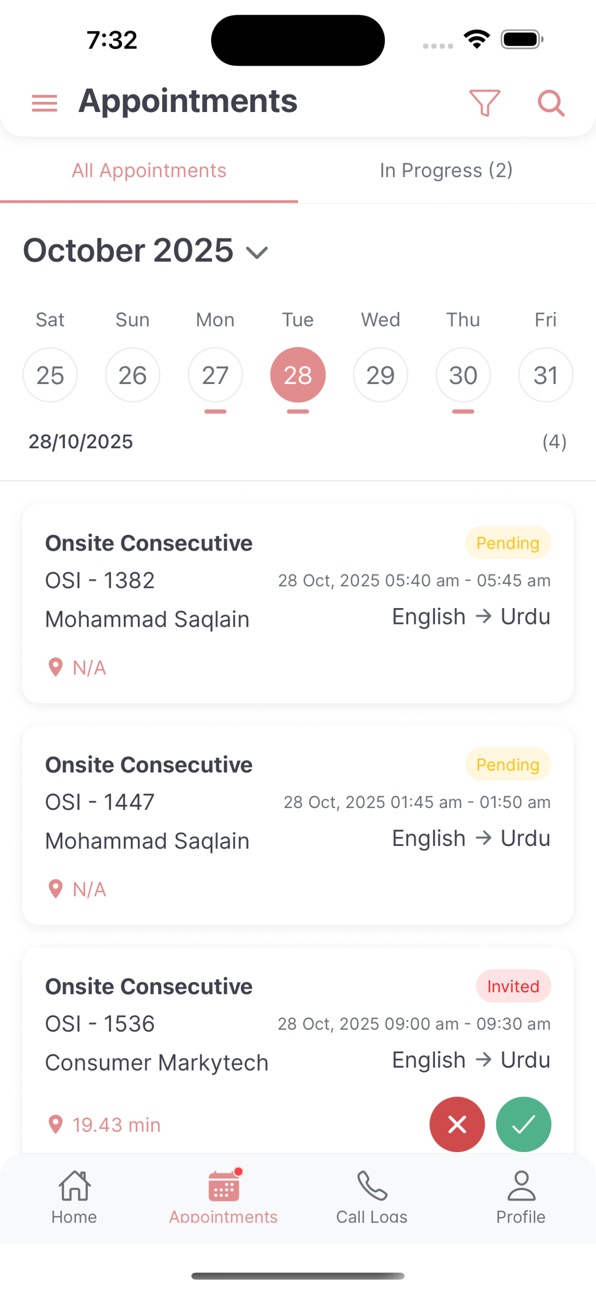596x1290 pixels.
Task: Expand the October 2025 month dropdown
Action: coord(257,252)
